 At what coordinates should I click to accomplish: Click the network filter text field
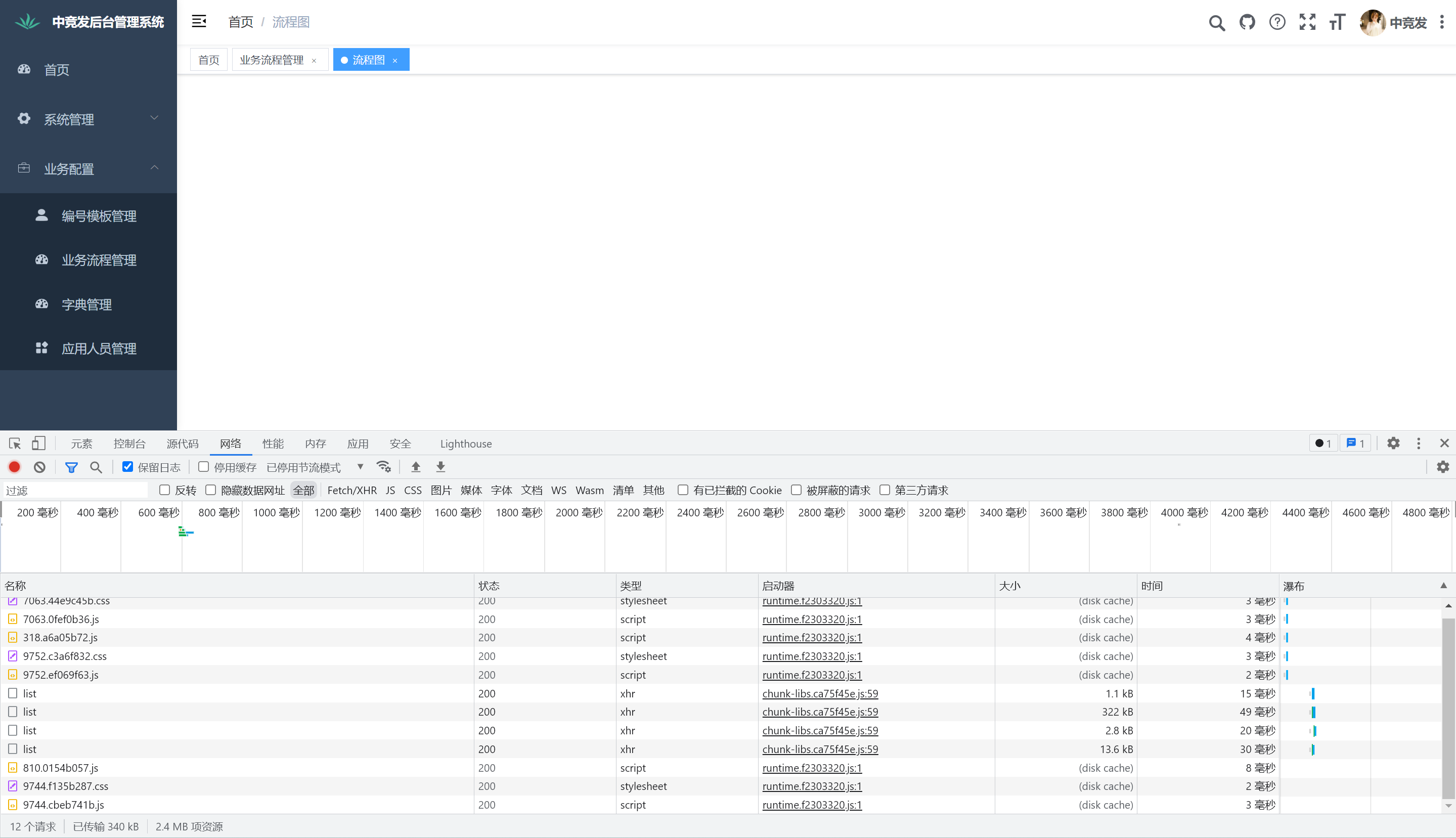pyautogui.click(x=75, y=491)
